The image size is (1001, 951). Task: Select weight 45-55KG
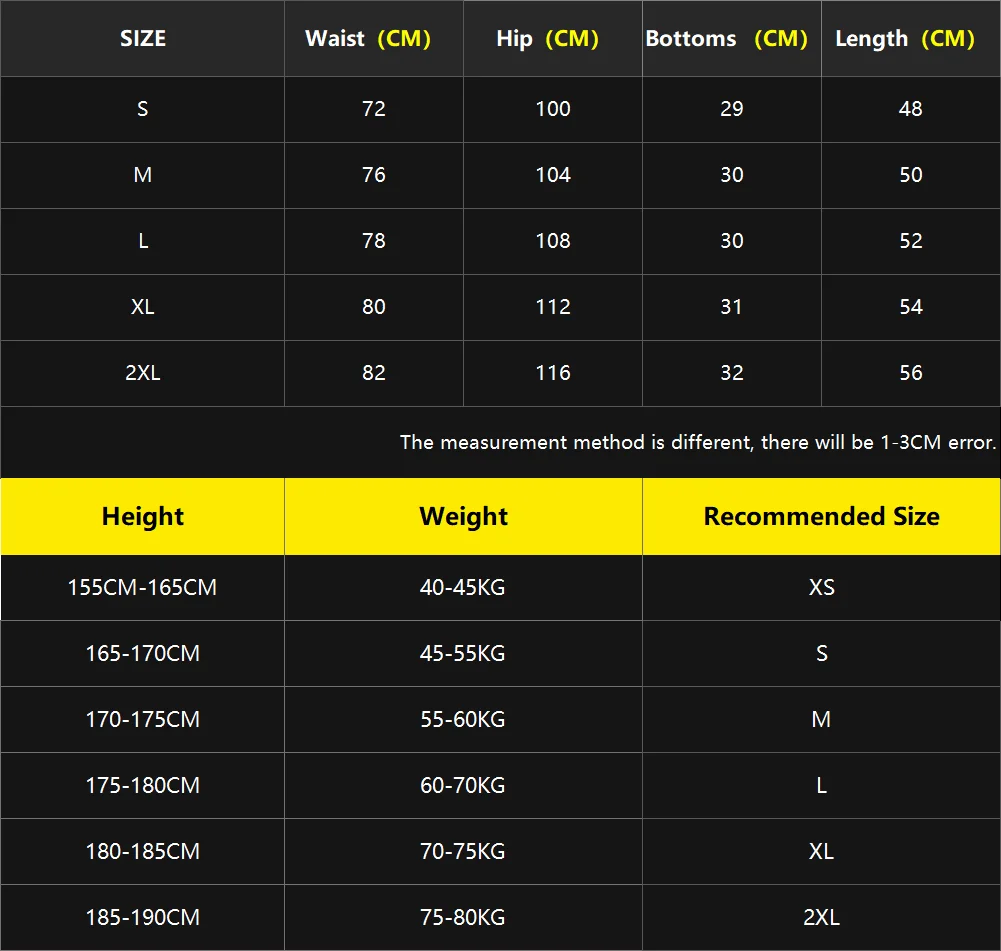(x=463, y=654)
